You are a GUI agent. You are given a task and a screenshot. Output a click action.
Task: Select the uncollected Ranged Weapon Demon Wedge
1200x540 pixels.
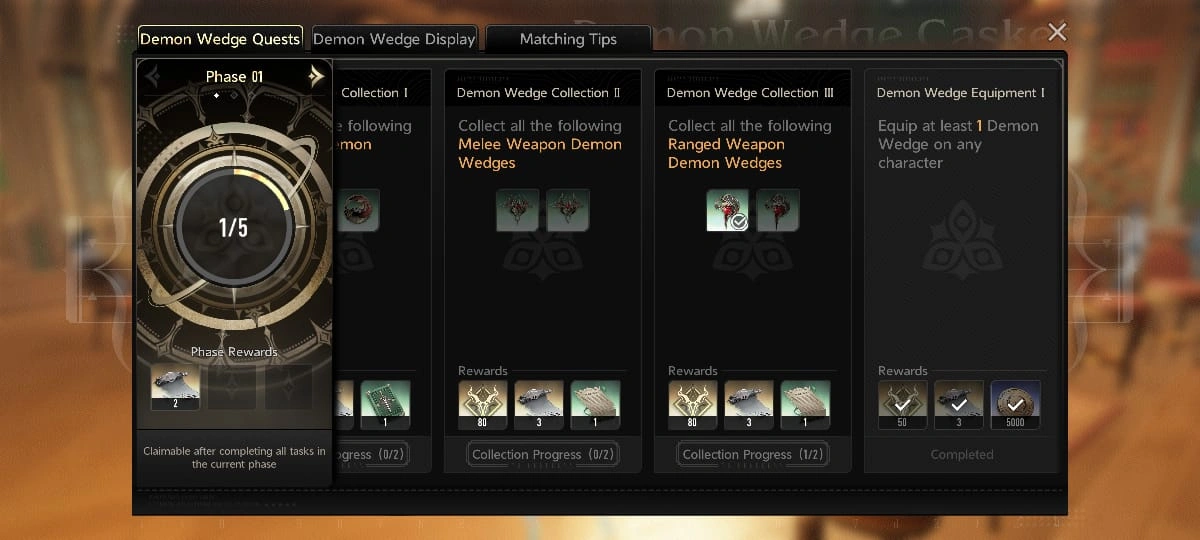coord(778,210)
